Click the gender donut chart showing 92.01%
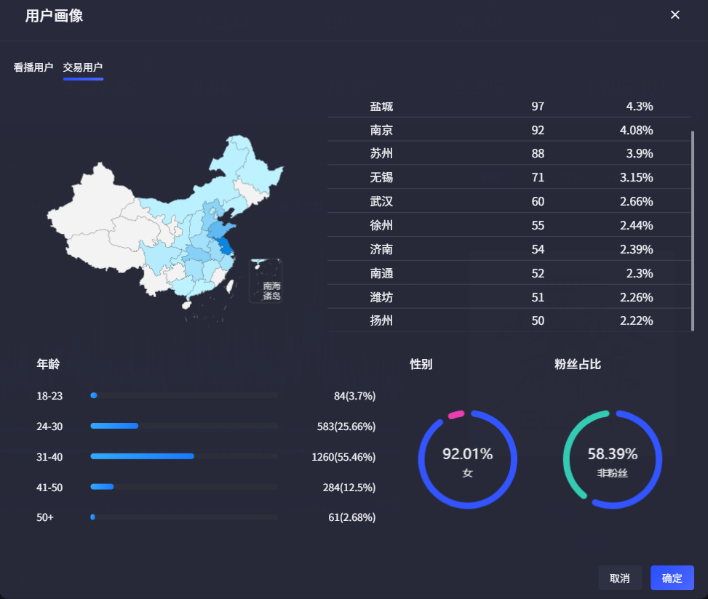The height and width of the screenshot is (599, 708). [467, 459]
